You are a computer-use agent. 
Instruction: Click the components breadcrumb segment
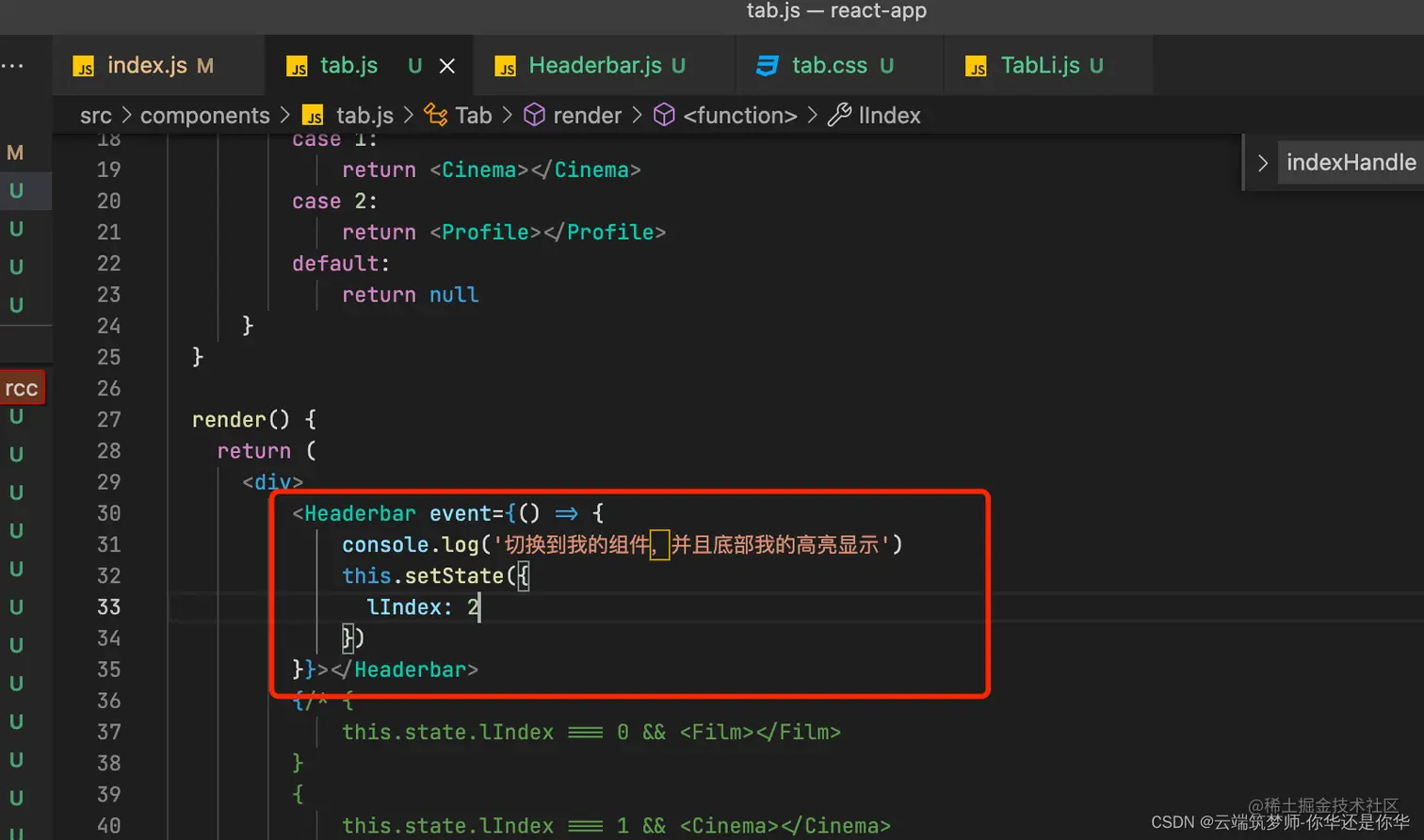204,116
